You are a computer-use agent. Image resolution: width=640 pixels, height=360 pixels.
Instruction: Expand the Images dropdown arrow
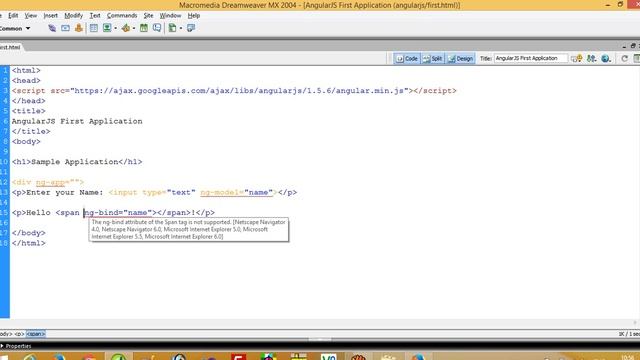coord(116,29)
